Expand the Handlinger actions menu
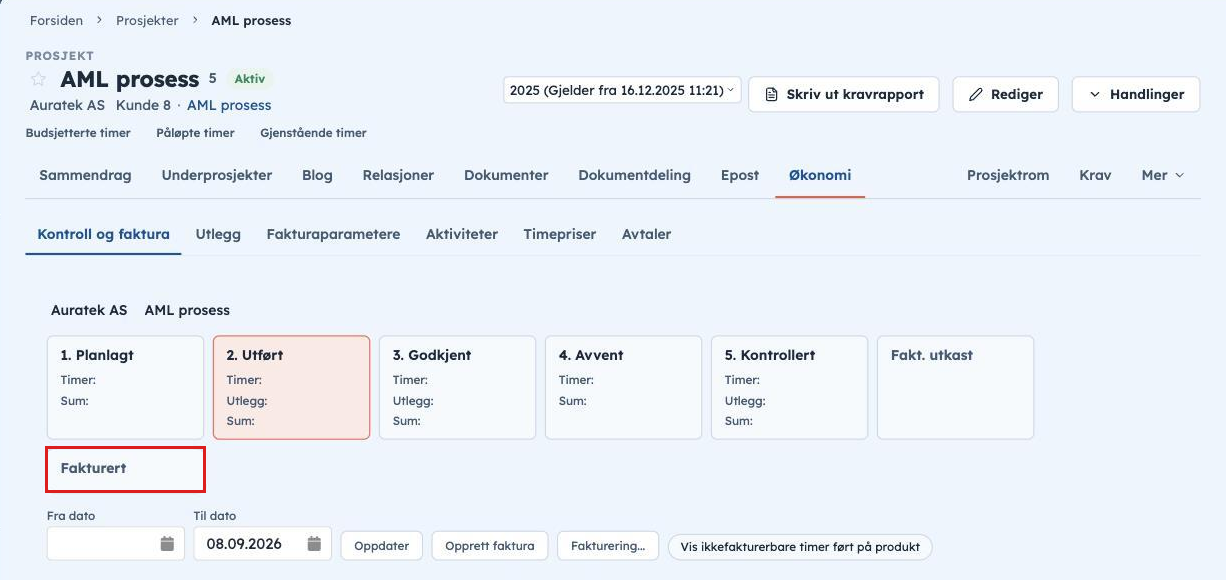Screen dimensions: 1226x580 [1136, 94]
